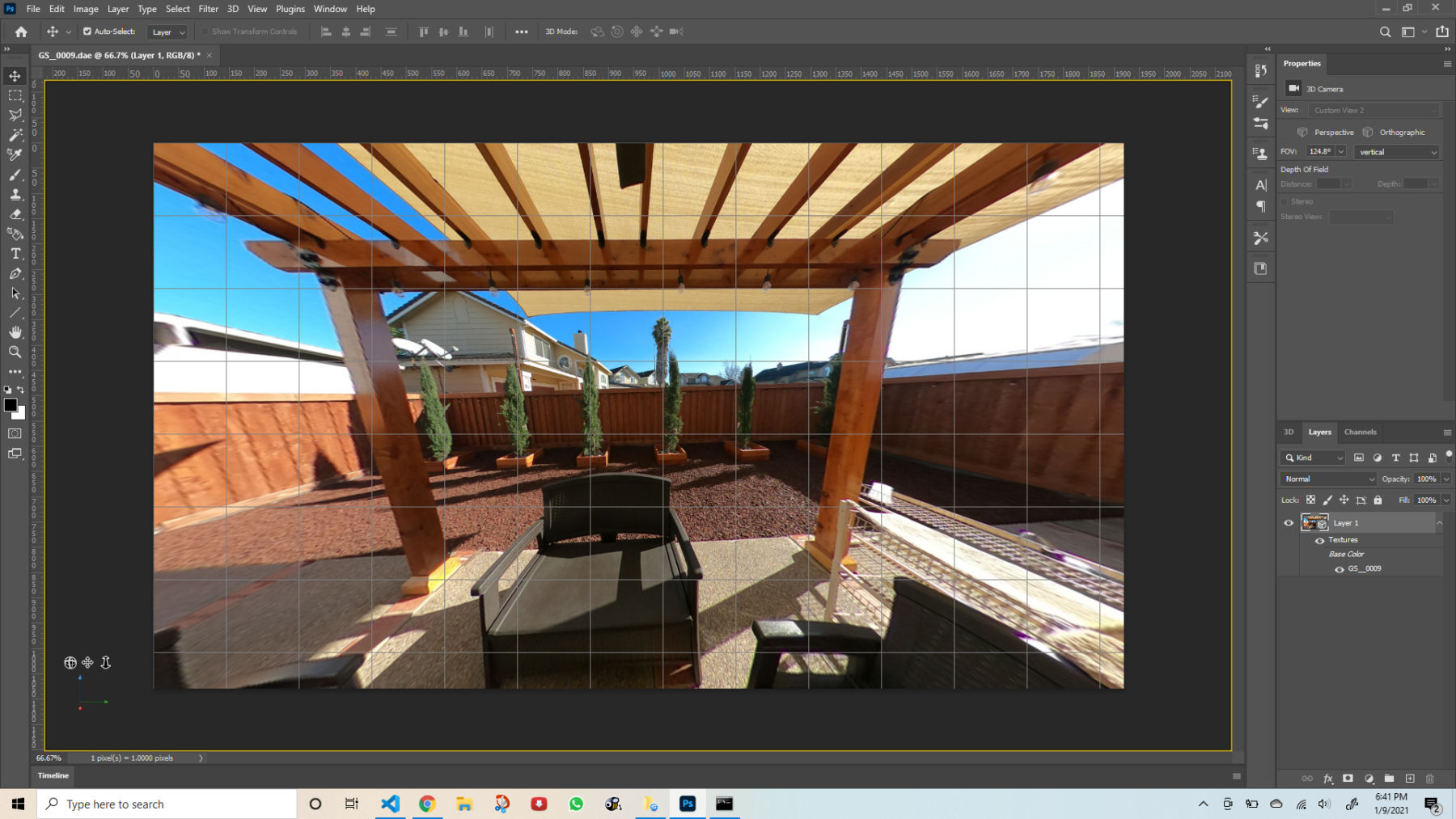
Task: Choose the Zoom tool
Action: tap(15, 353)
